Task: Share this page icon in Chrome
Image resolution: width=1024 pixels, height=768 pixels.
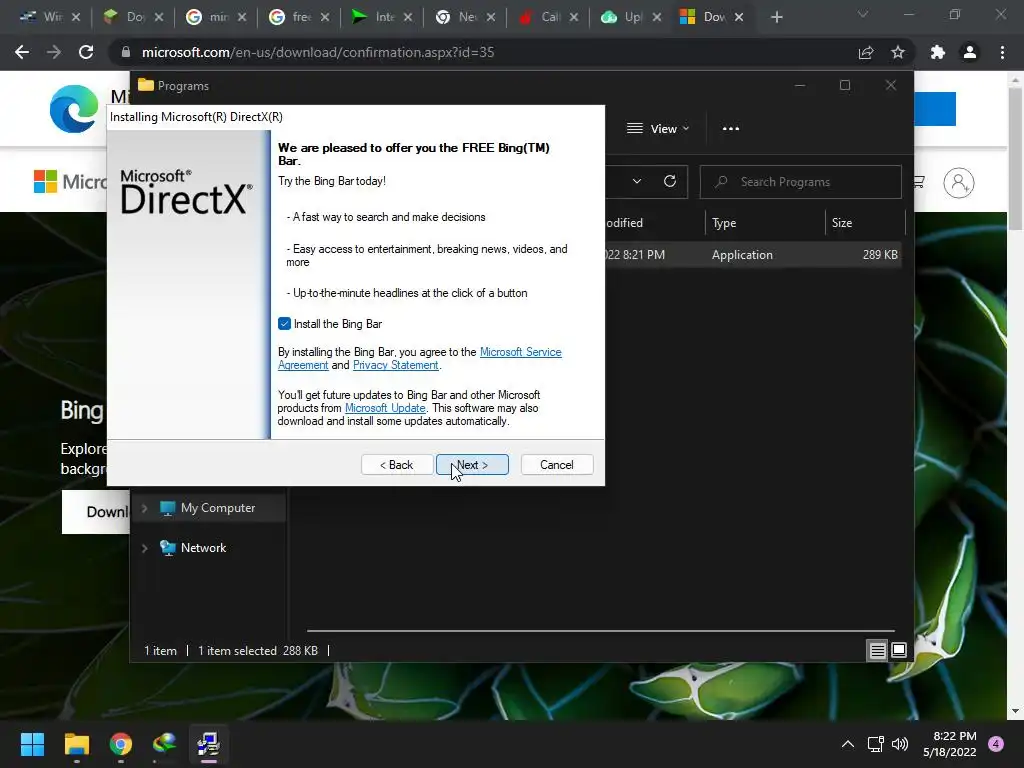Action: coord(866,52)
